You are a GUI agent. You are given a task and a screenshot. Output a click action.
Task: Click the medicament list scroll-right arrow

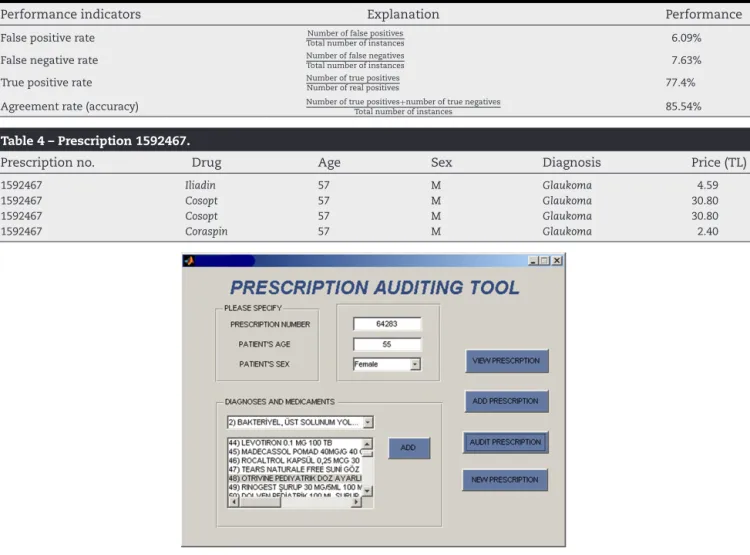[356, 502]
